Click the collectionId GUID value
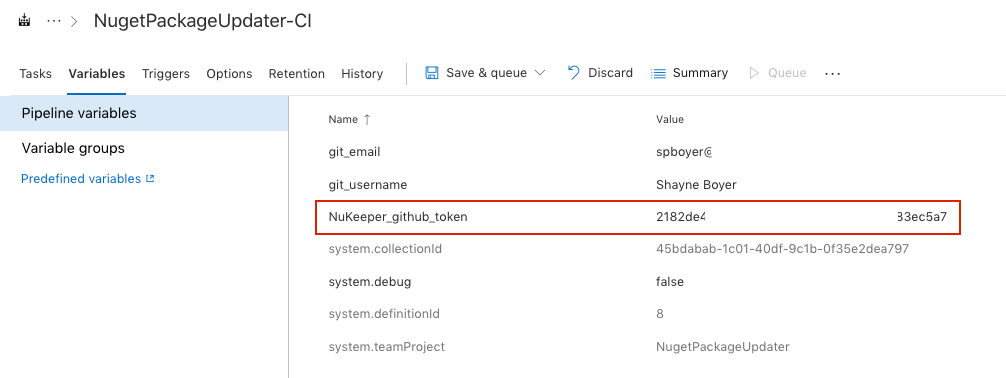 tap(782, 249)
